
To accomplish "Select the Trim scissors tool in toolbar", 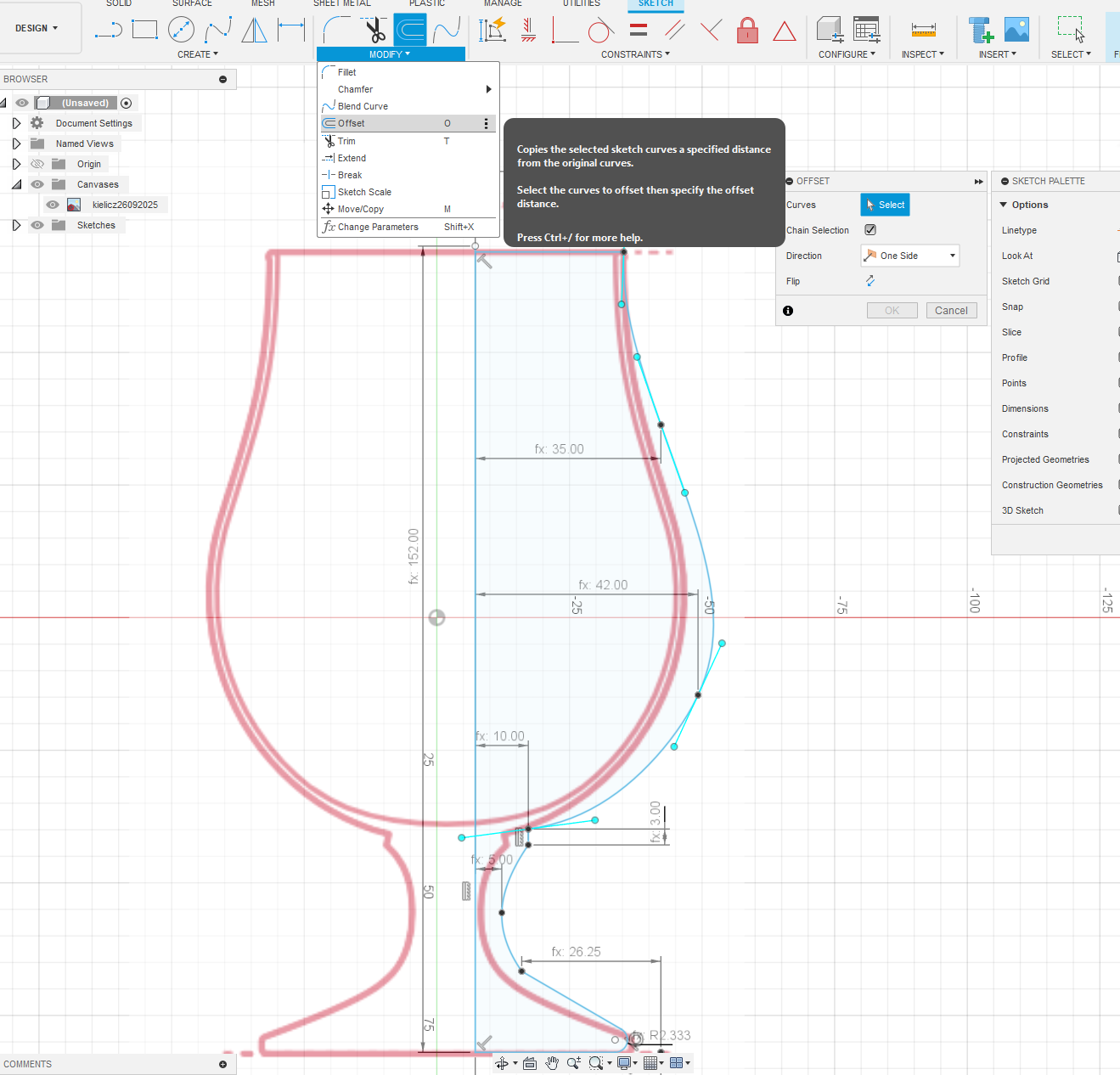I will click(374, 31).
